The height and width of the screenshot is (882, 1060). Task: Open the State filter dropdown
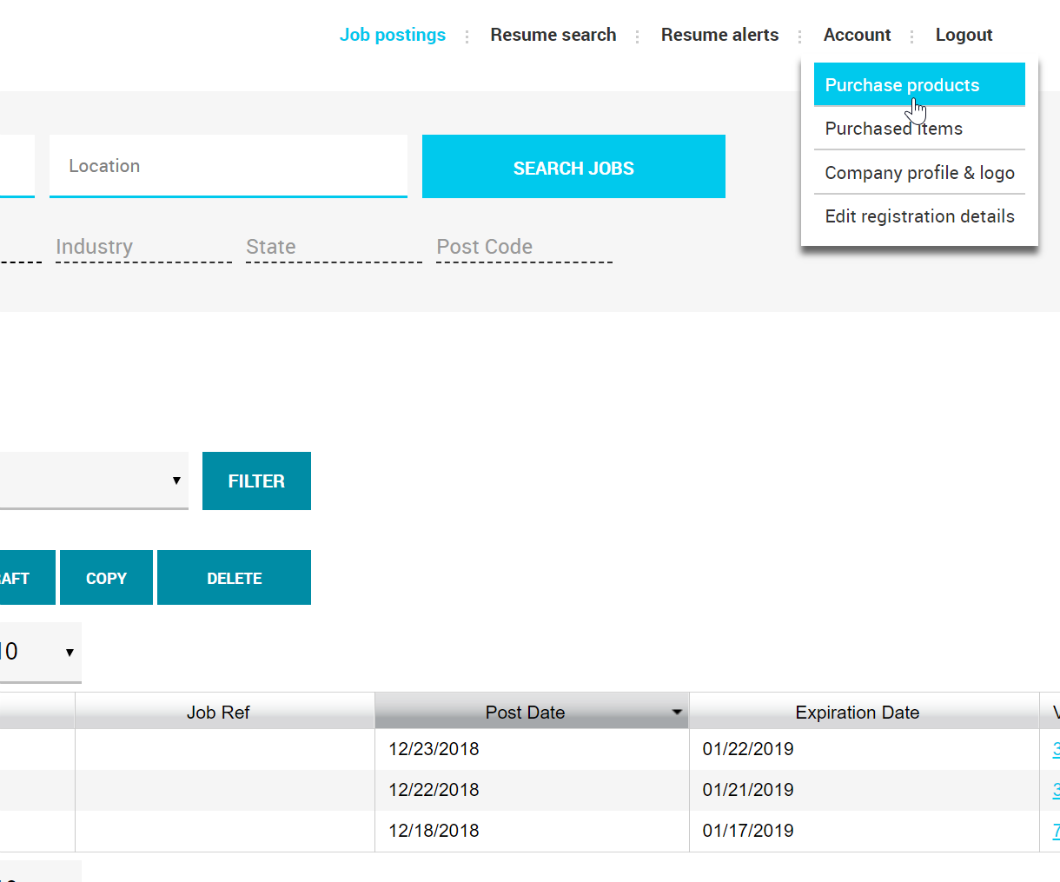(334, 247)
